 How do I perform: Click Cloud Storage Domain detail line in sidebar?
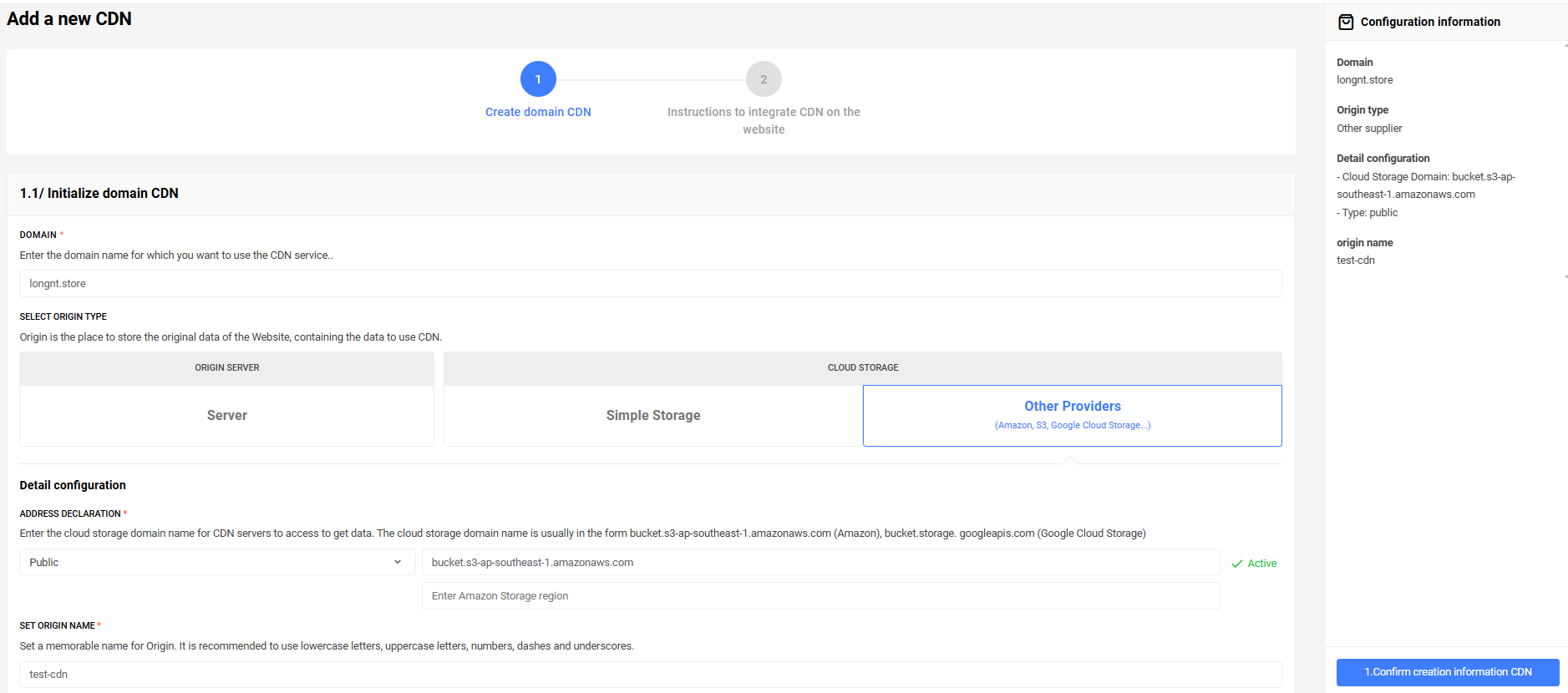[x=1426, y=185]
